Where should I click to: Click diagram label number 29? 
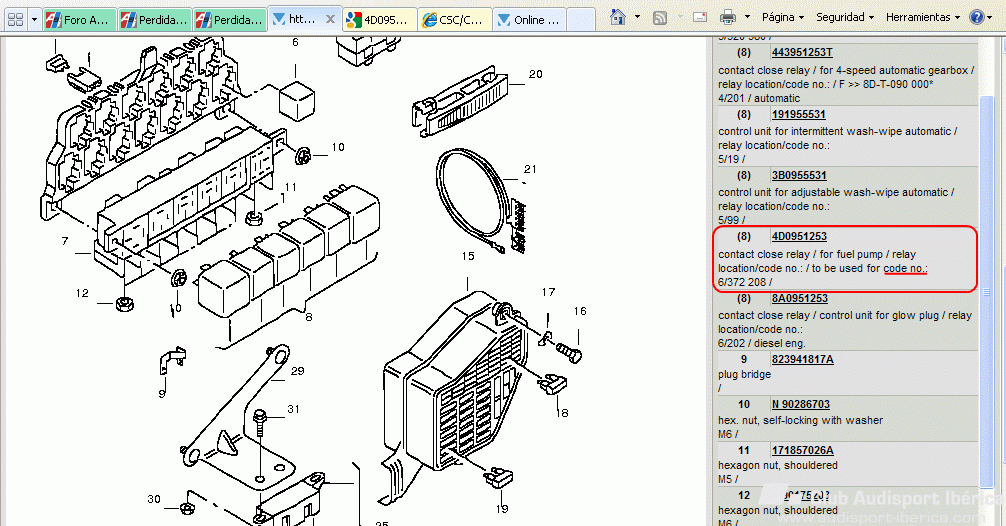coord(298,371)
